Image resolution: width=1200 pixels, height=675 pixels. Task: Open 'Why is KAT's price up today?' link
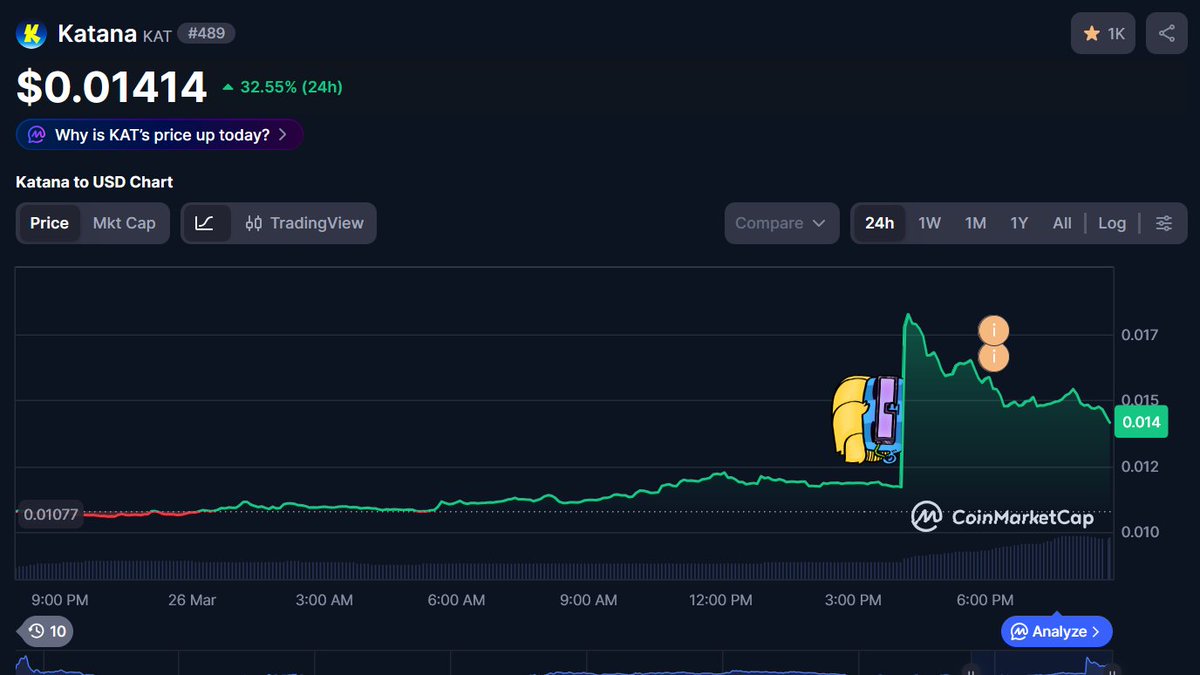pos(159,134)
